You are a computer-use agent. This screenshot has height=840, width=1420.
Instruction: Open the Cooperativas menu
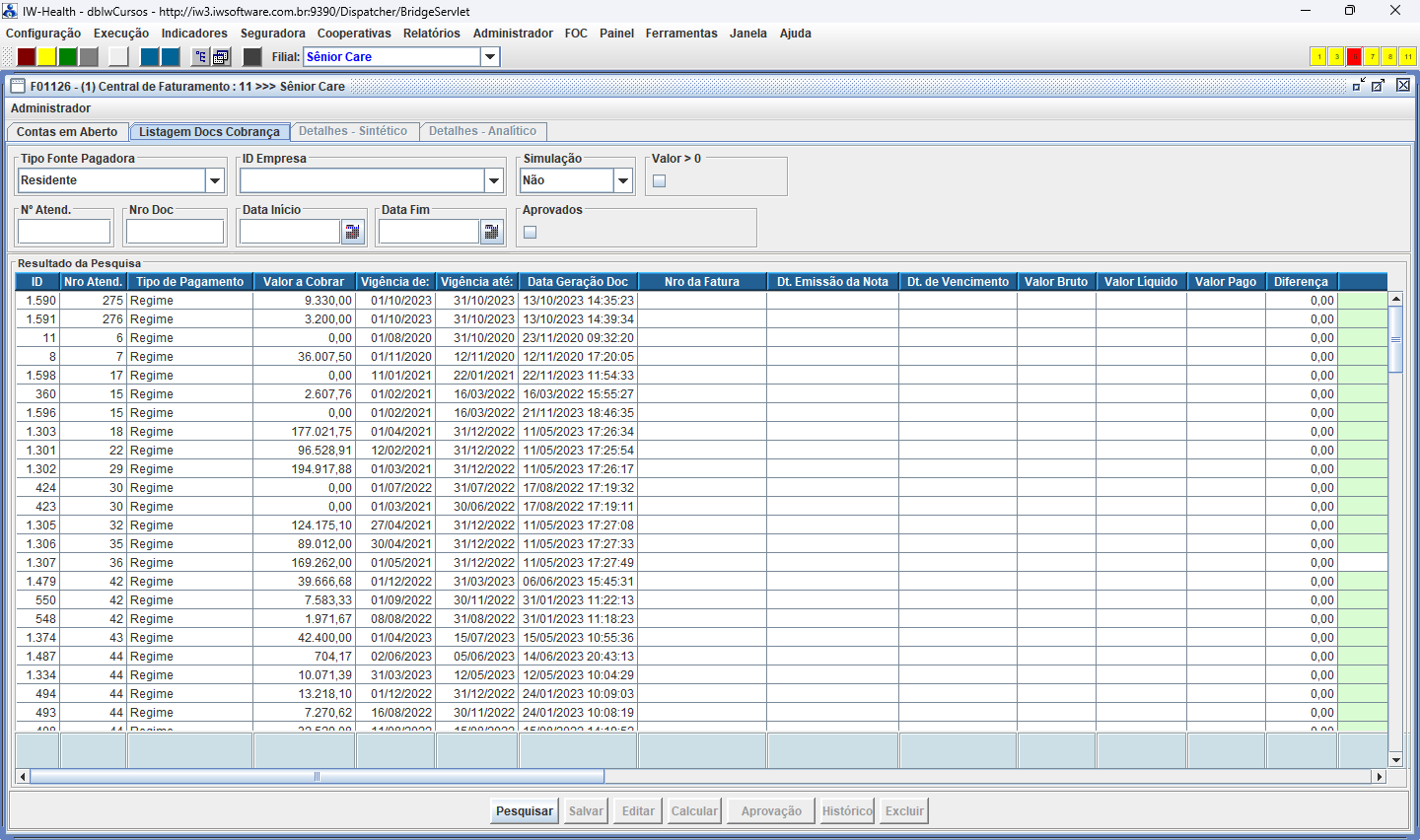[354, 34]
